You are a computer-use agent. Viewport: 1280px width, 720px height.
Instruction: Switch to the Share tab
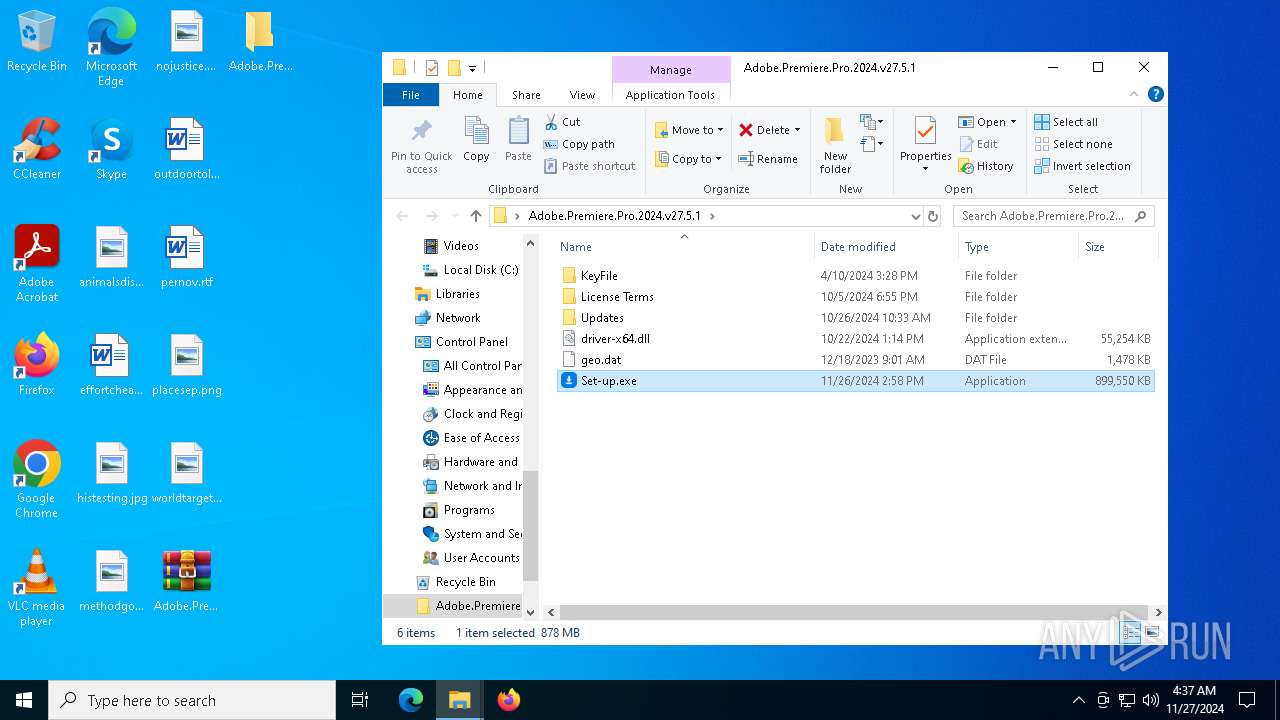coord(526,95)
